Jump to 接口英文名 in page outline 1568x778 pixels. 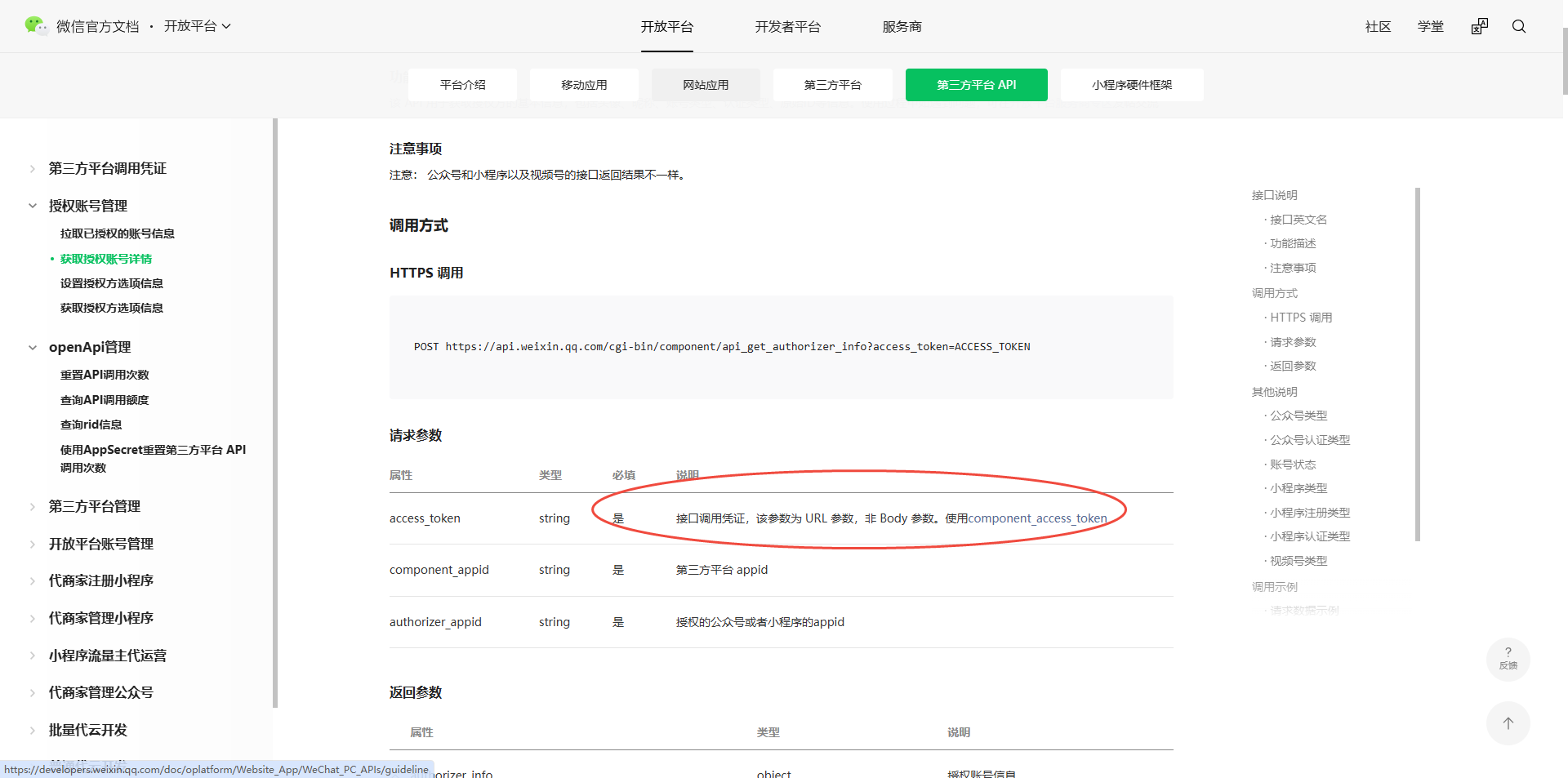(x=1298, y=220)
